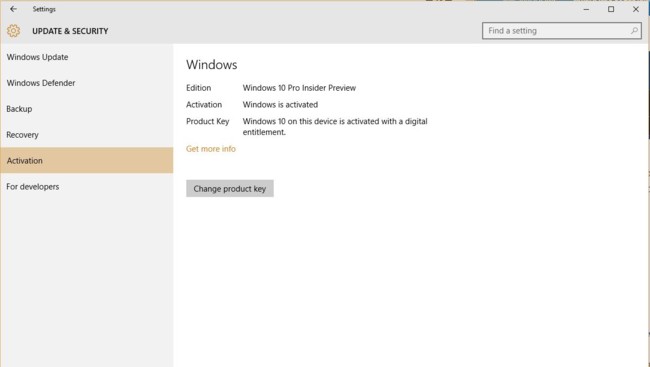Select the Windows 10 Pro Insider Preview text
650x367 pixels.
pyautogui.click(x=299, y=88)
